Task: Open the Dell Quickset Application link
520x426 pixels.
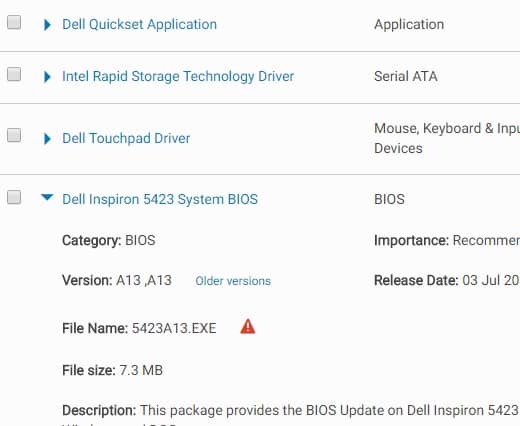Action: point(139,24)
